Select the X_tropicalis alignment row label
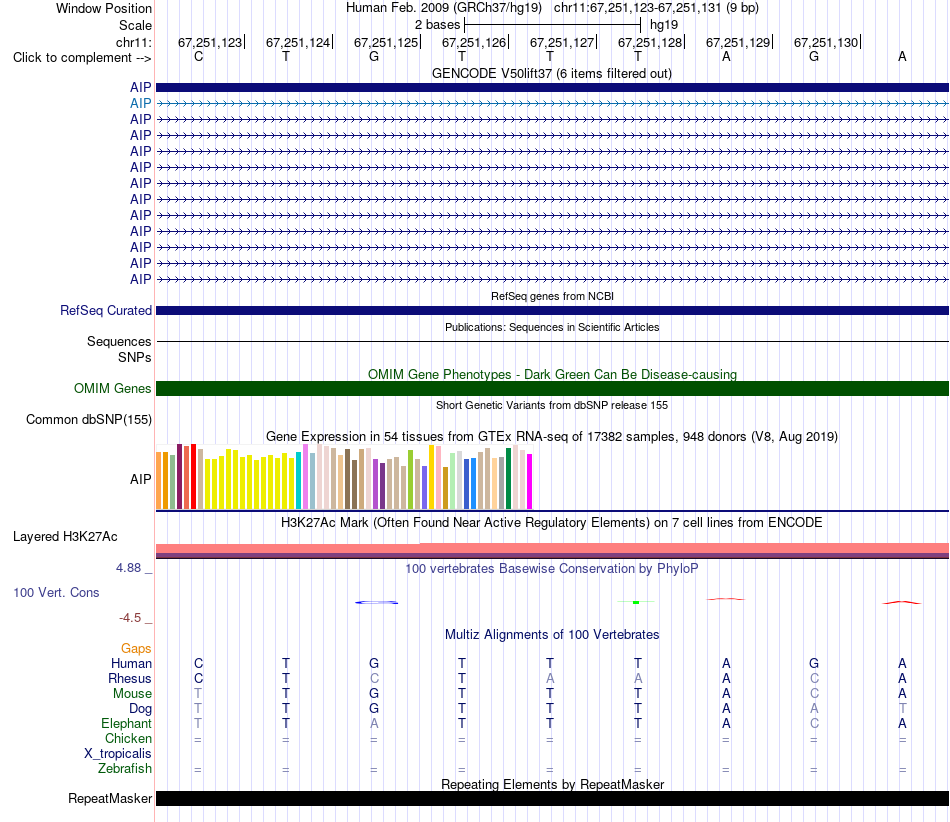This screenshot has height=822, width=950. pos(118,754)
